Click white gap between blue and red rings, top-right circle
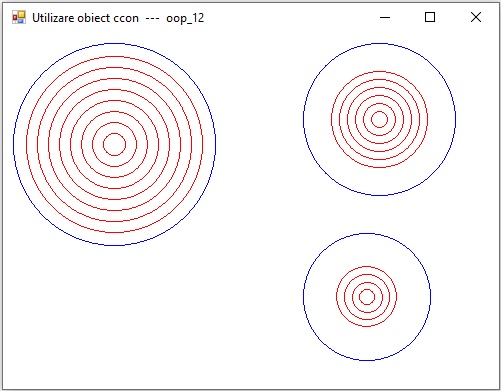The width and height of the screenshot is (501, 391). (317, 119)
